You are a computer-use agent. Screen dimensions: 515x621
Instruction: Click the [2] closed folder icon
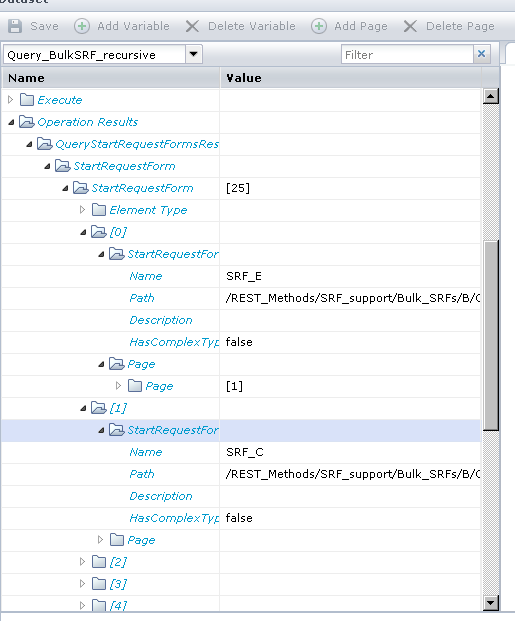click(x=99, y=562)
